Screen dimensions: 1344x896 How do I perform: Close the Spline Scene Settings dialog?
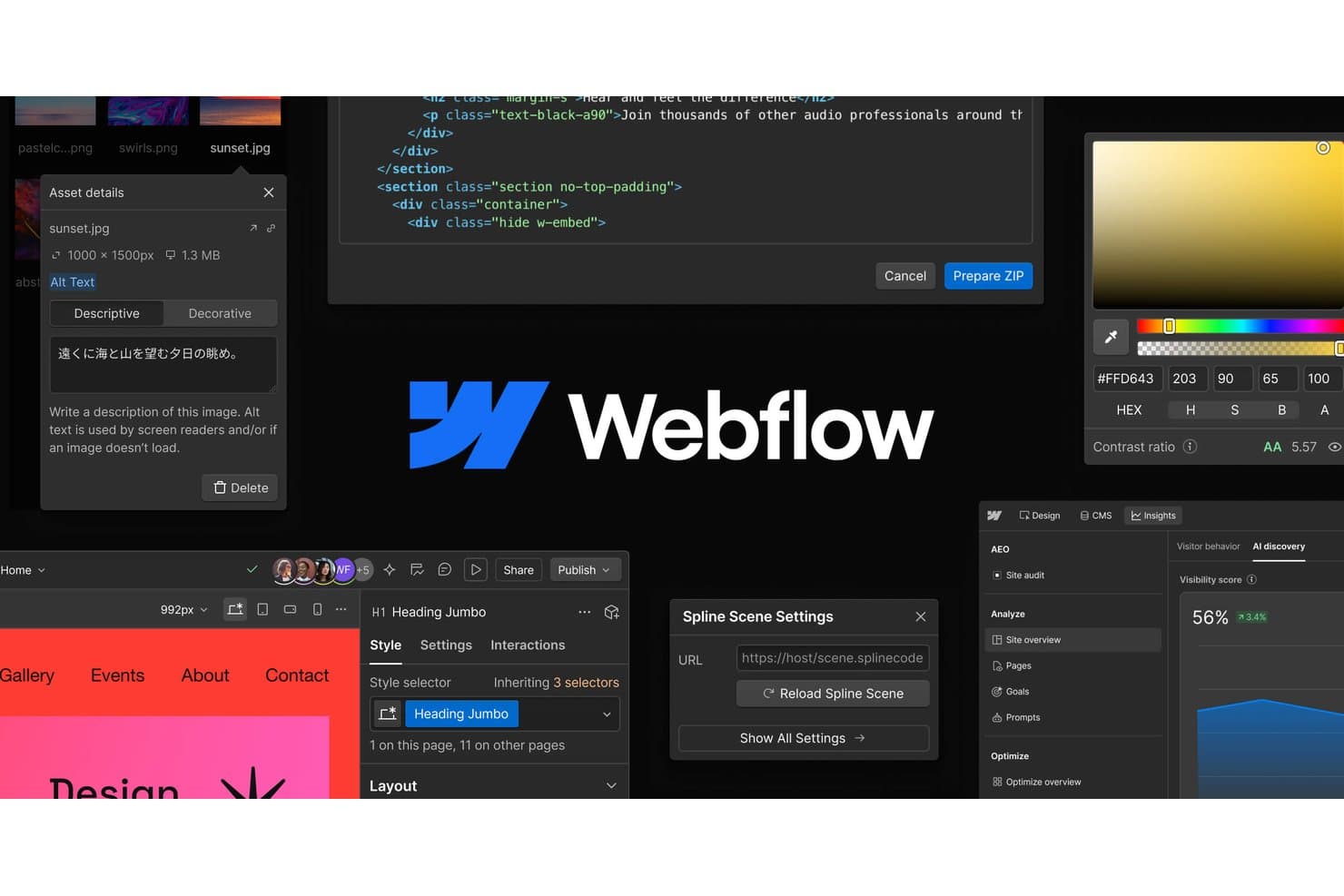[921, 616]
